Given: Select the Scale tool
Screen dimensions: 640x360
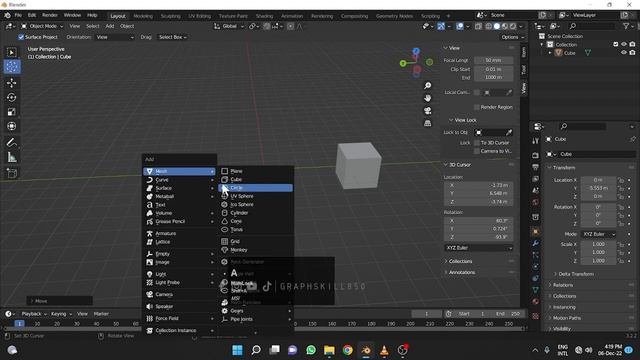Looking at the screenshot, I should (x=11, y=112).
